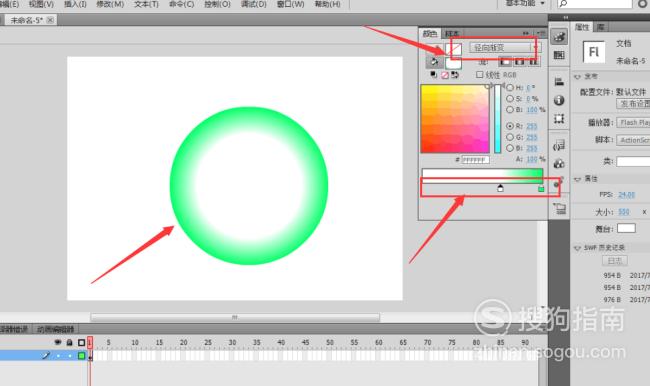Open the 视图(V) menu
The image size is (650, 386).
41,4
